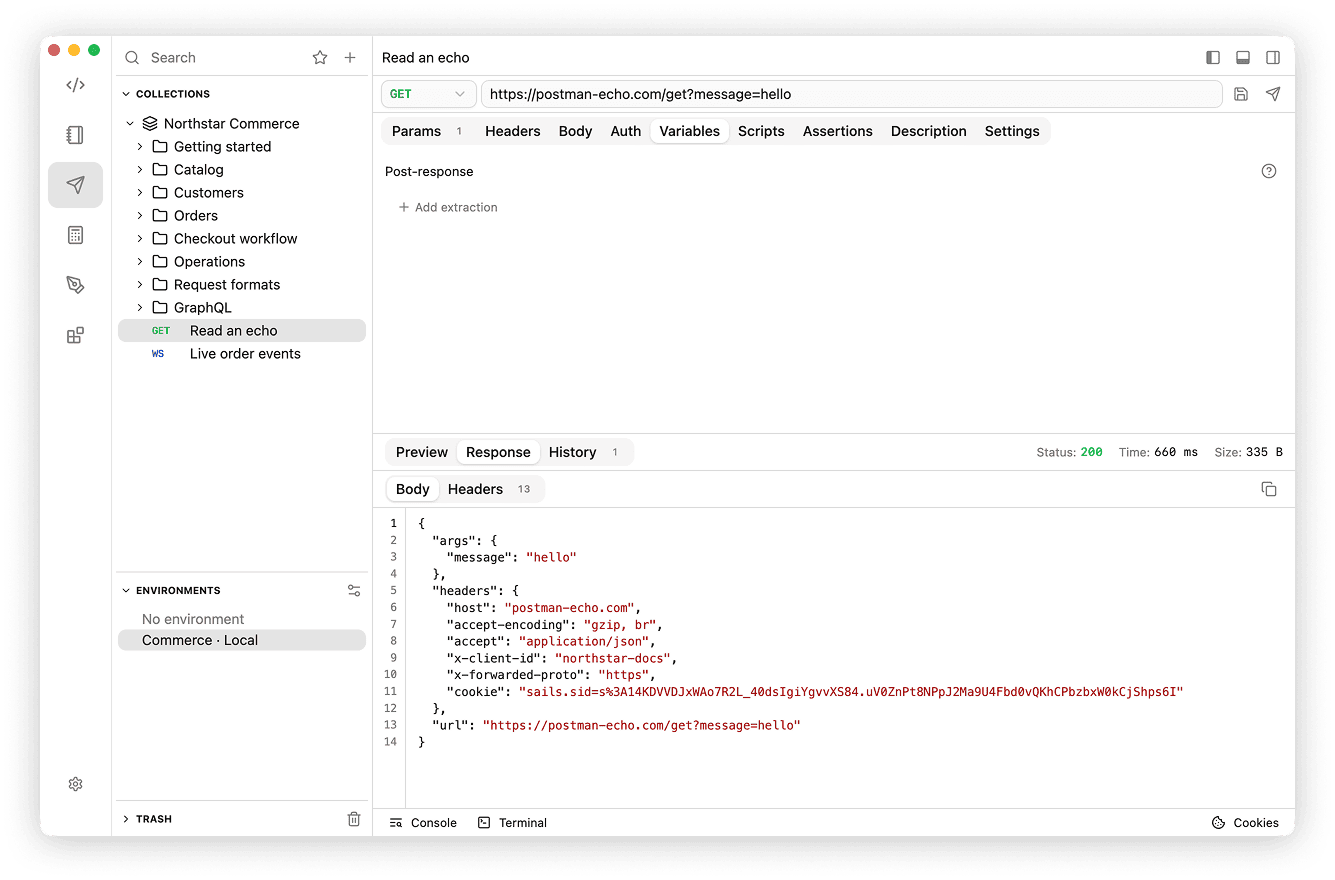Click the Northstar Commerce collection stack icon
Viewport: 1335px width, 880px height.
point(150,124)
